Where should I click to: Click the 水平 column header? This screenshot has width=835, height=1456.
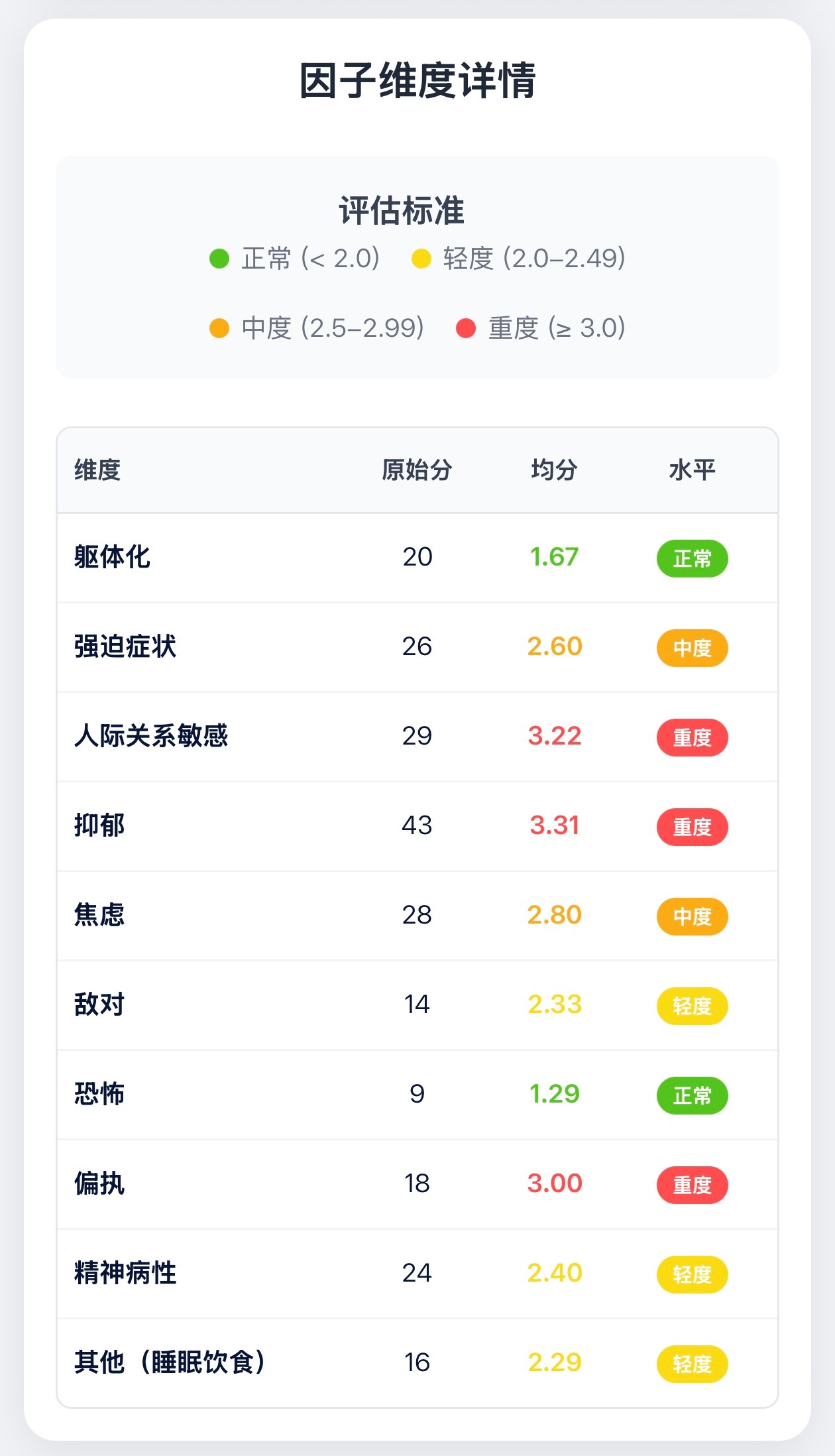point(692,470)
